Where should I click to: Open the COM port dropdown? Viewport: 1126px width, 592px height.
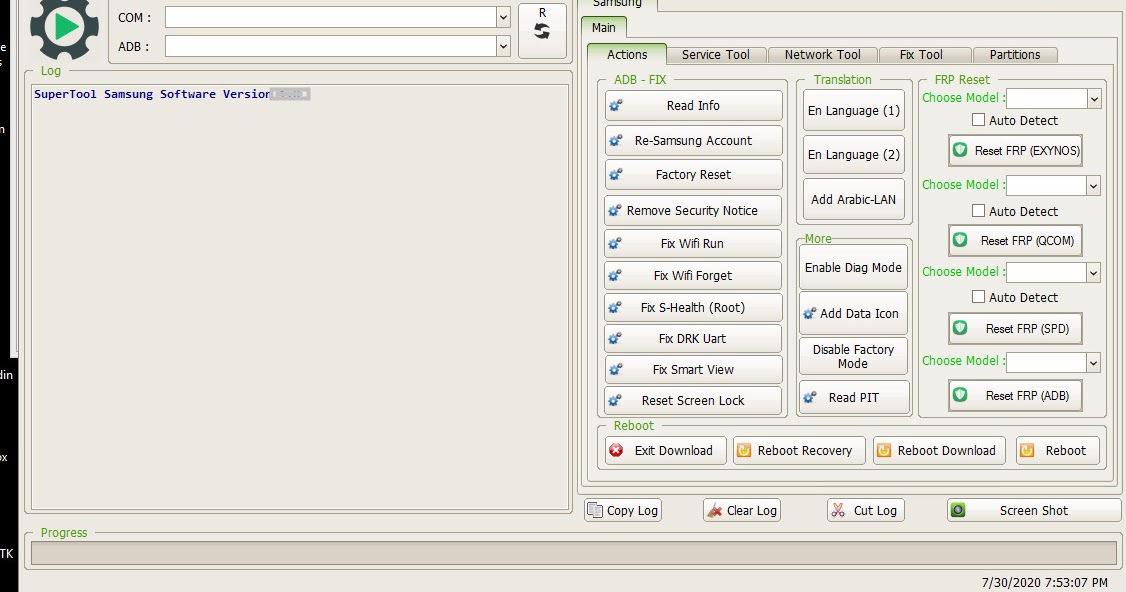pos(503,17)
